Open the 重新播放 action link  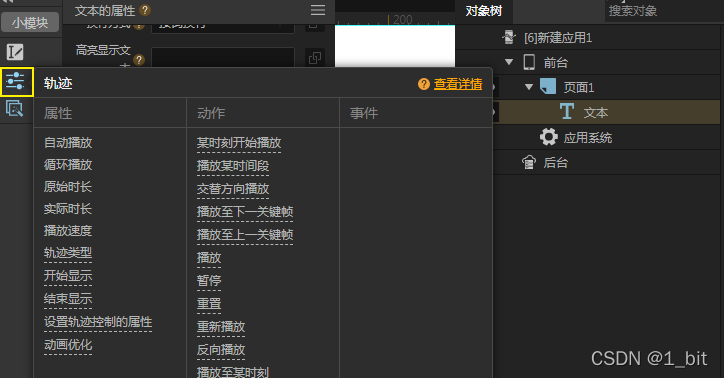221,327
